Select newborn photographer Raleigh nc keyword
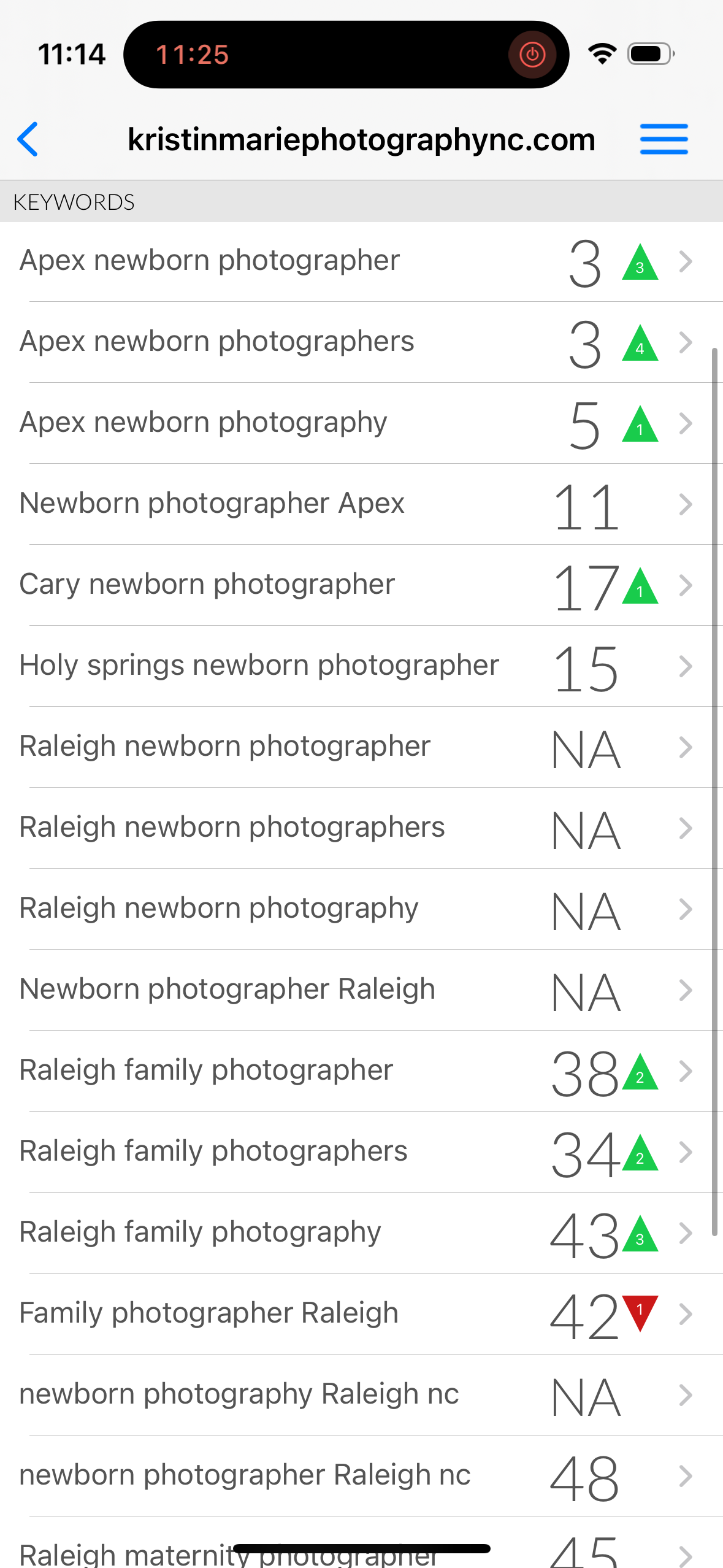Viewport: 723px width, 1568px height. click(245, 1475)
